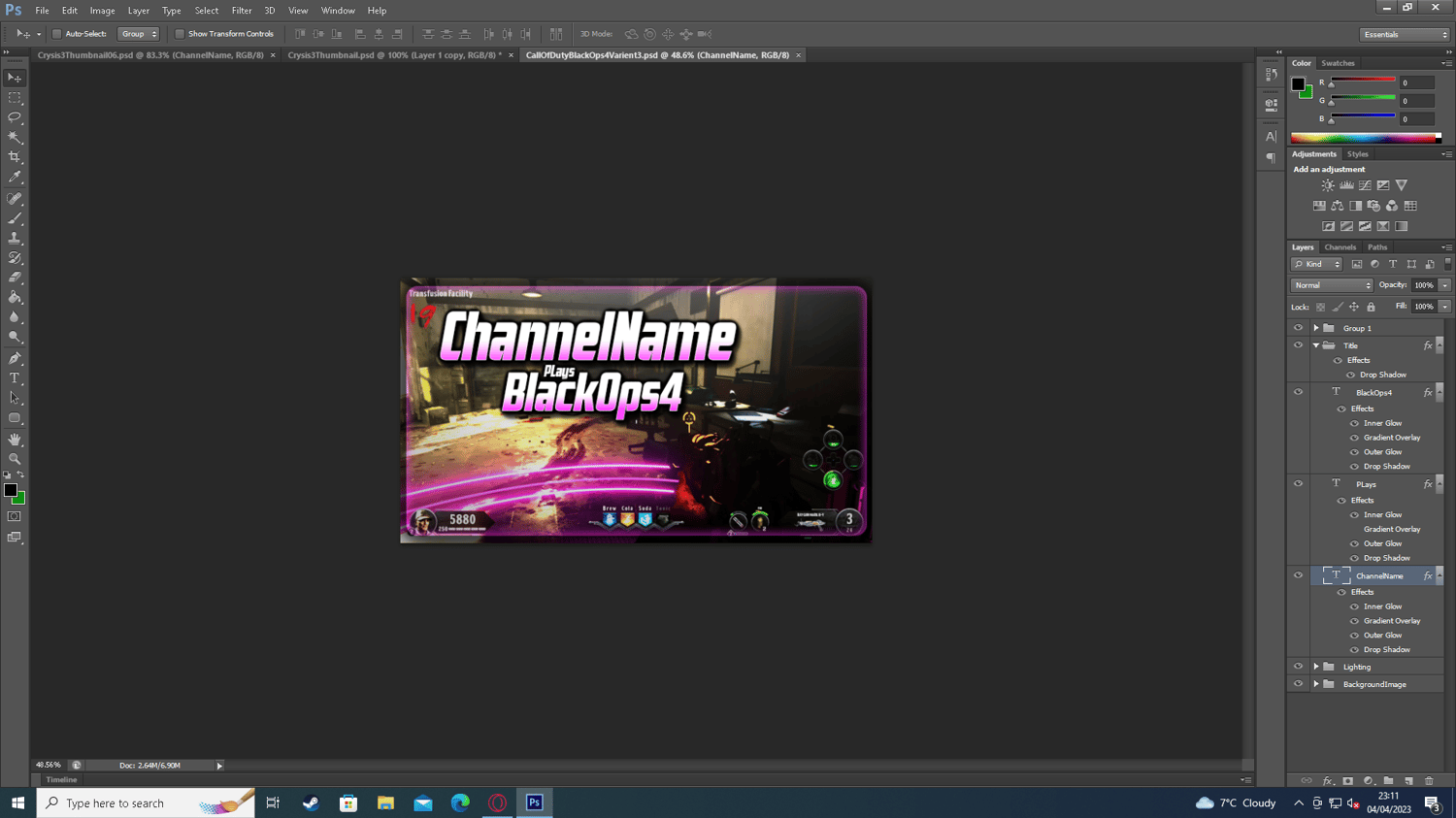1456x818 pixels.
Task: Expand the Lighting group
Action: pos(1316,667)
